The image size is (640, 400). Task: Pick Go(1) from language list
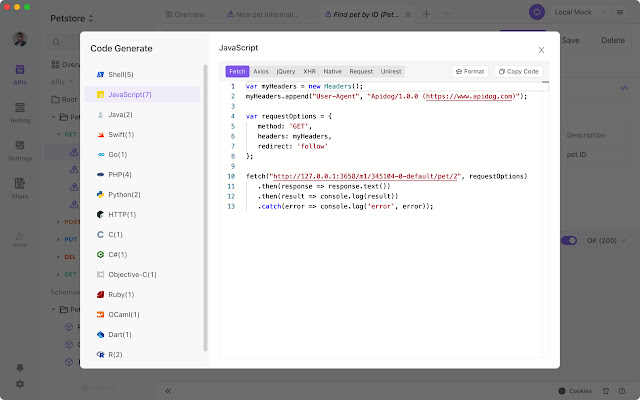(x=142, y=154)
